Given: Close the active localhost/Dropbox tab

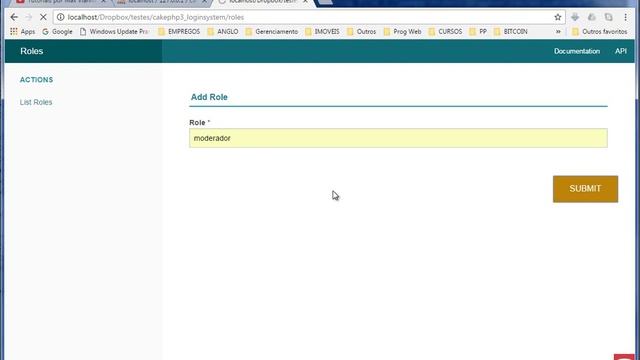Looking at the screenshot, I should pyautogui.click(x=305, y=2).
